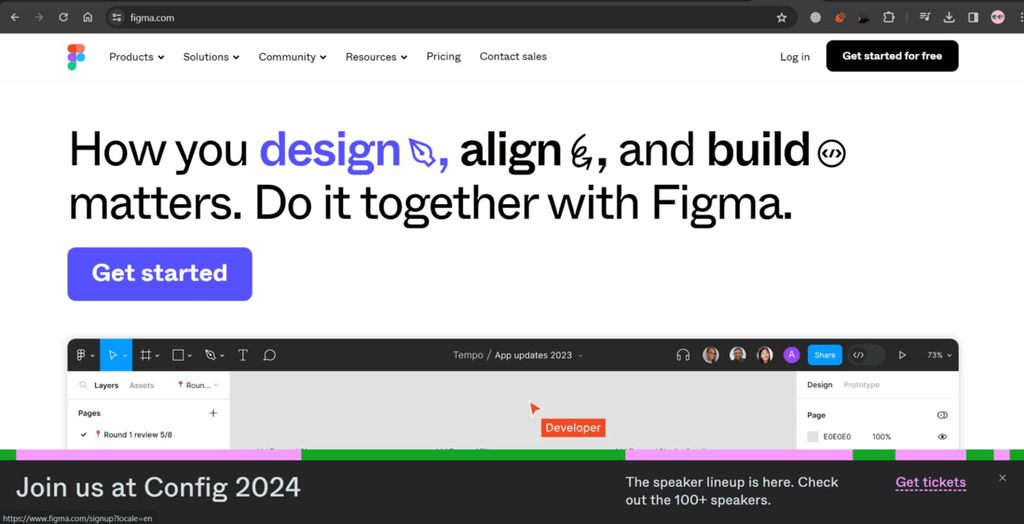Toggle the Dev Mode code switch

pos(866,355)
